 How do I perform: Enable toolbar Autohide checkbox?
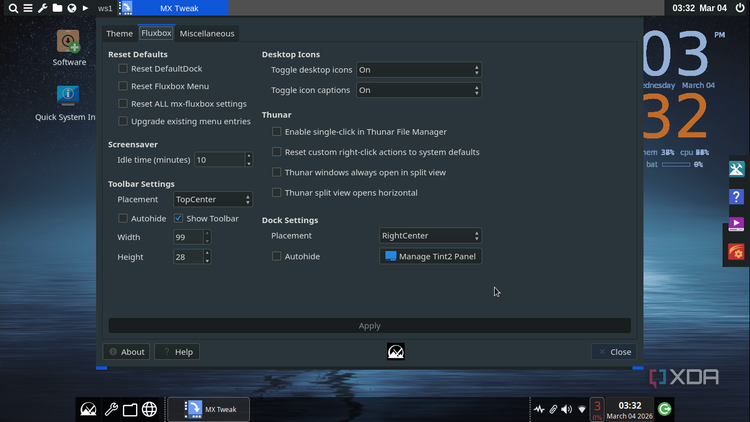[x=123, y=218]
